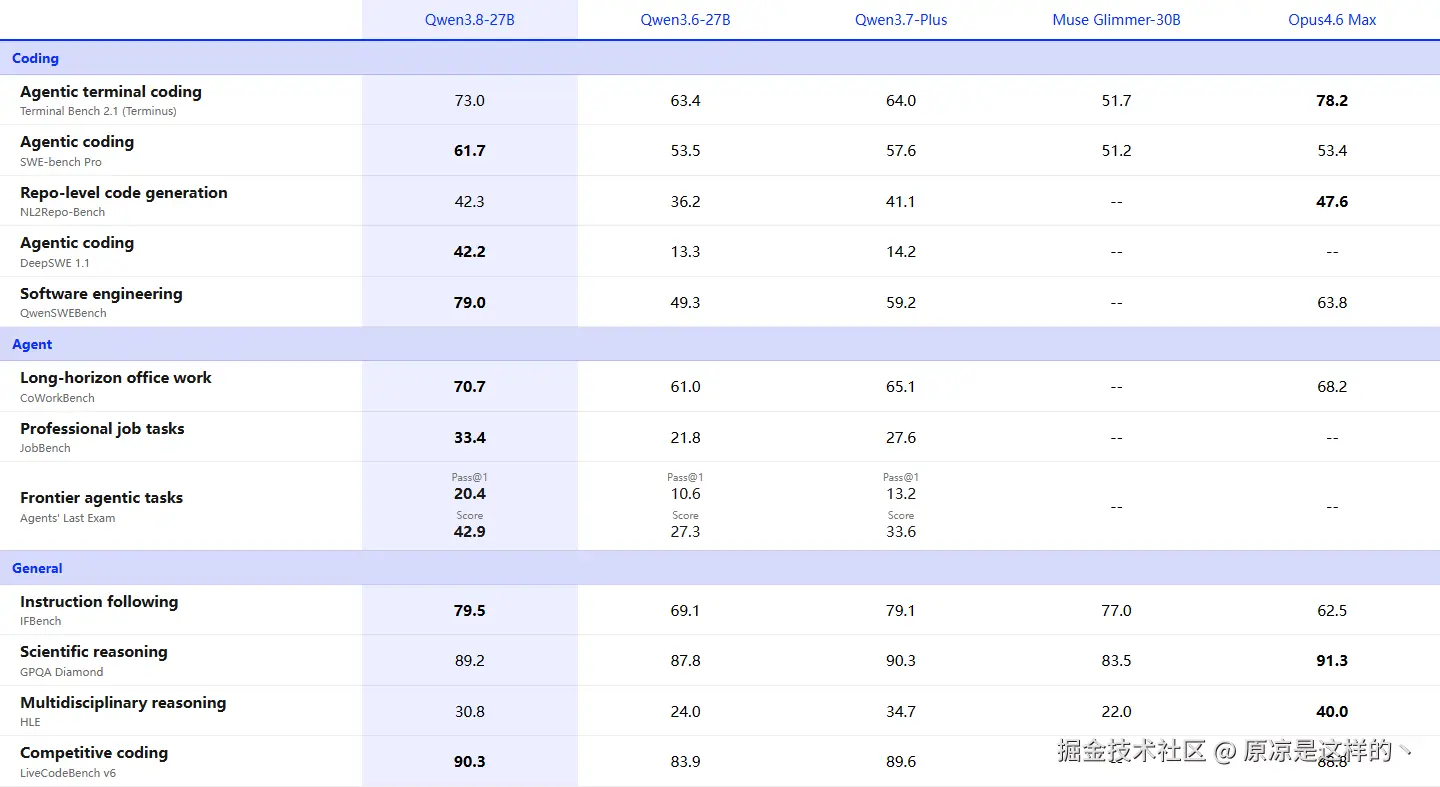
Task: Click Opus4.6 Max's 53.4 SWE-bench Pro score
Action: pyautogui.click(x=1332, y=151)
